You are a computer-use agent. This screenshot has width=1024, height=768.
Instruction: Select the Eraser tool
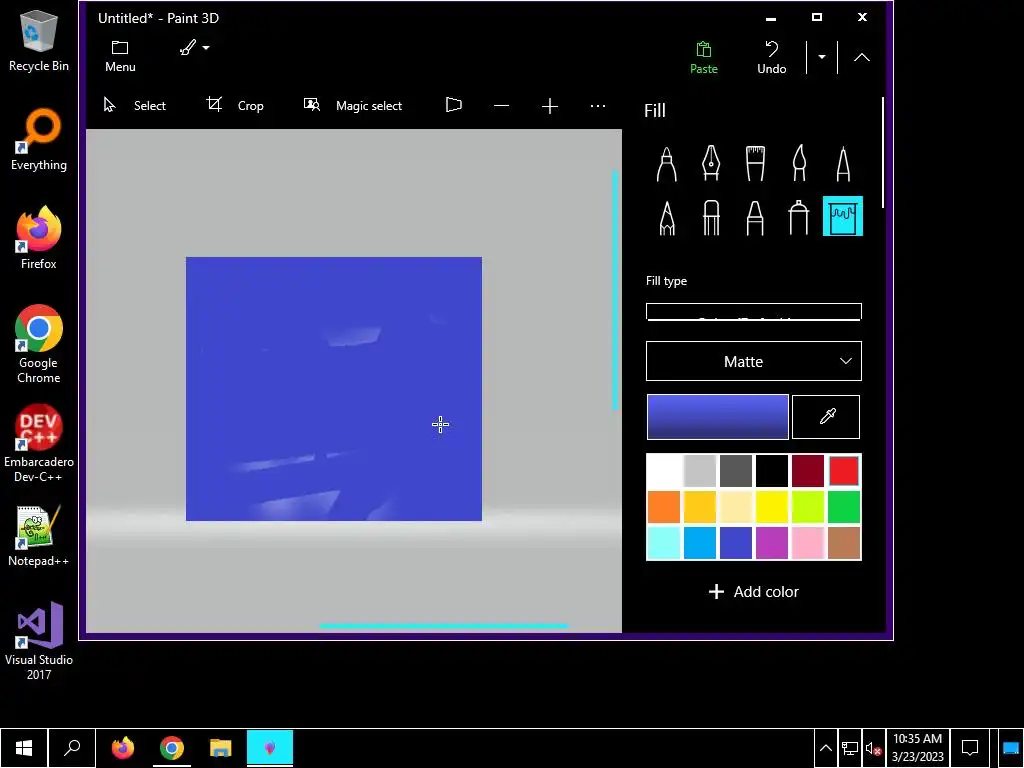[711, 217]
